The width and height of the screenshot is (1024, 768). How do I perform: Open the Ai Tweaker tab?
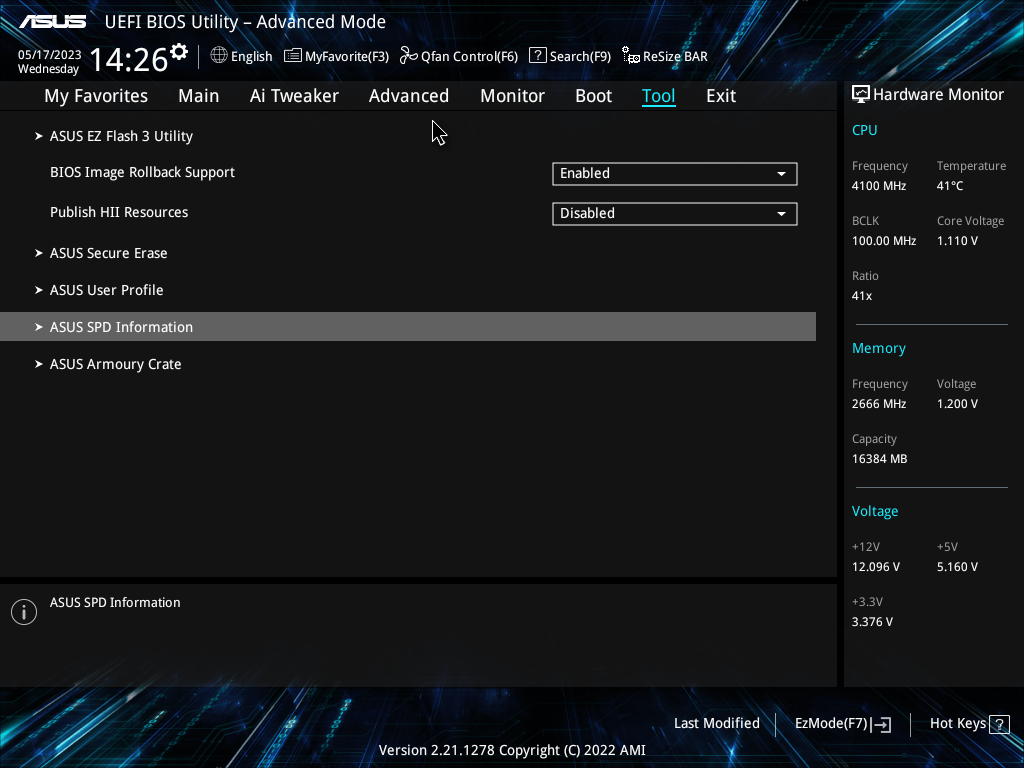[294, 96]
